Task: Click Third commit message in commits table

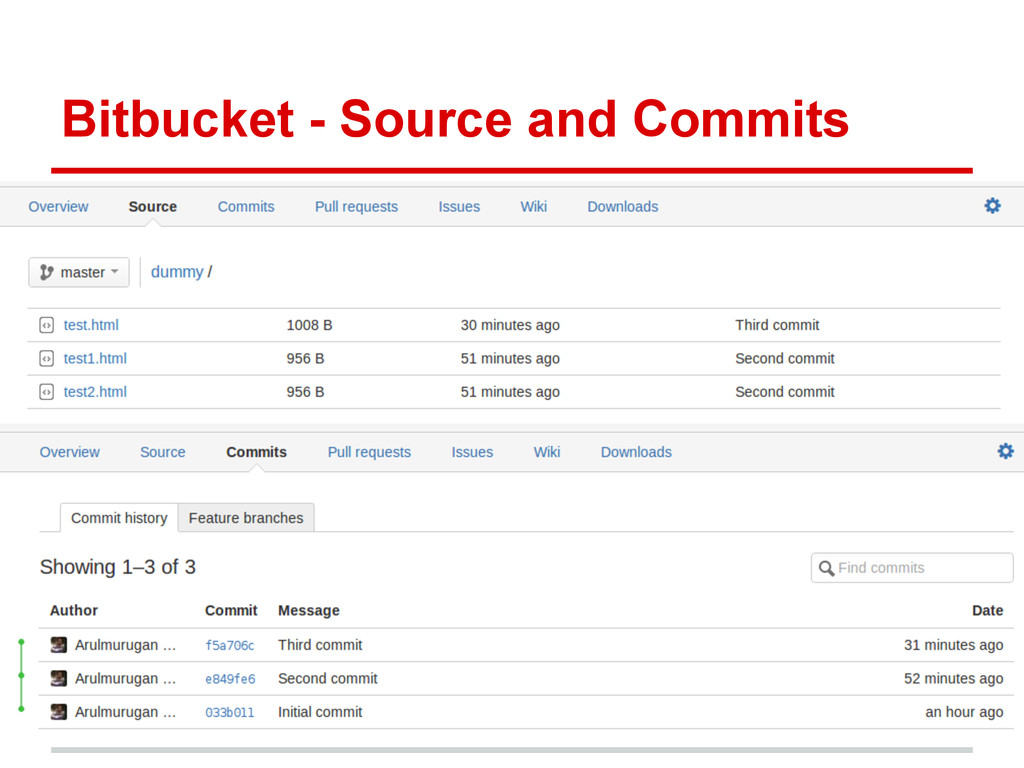Action: coord(320,645)
